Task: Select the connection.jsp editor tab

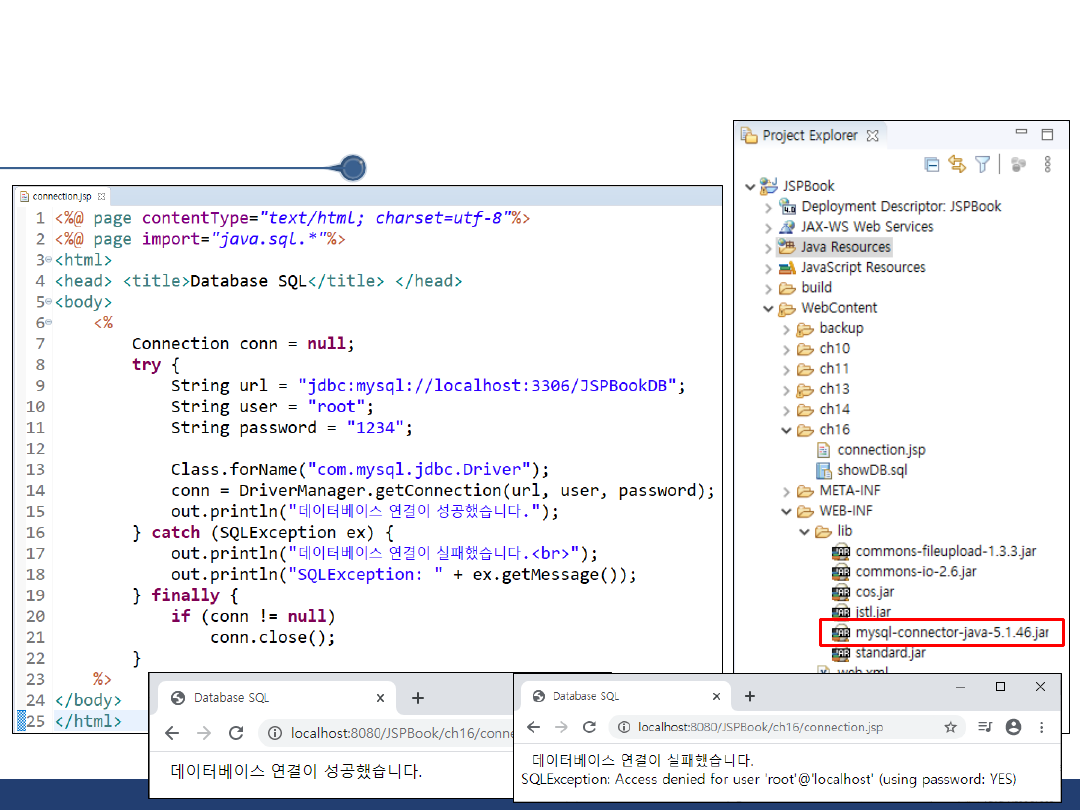Action: (x=62, y=197)
